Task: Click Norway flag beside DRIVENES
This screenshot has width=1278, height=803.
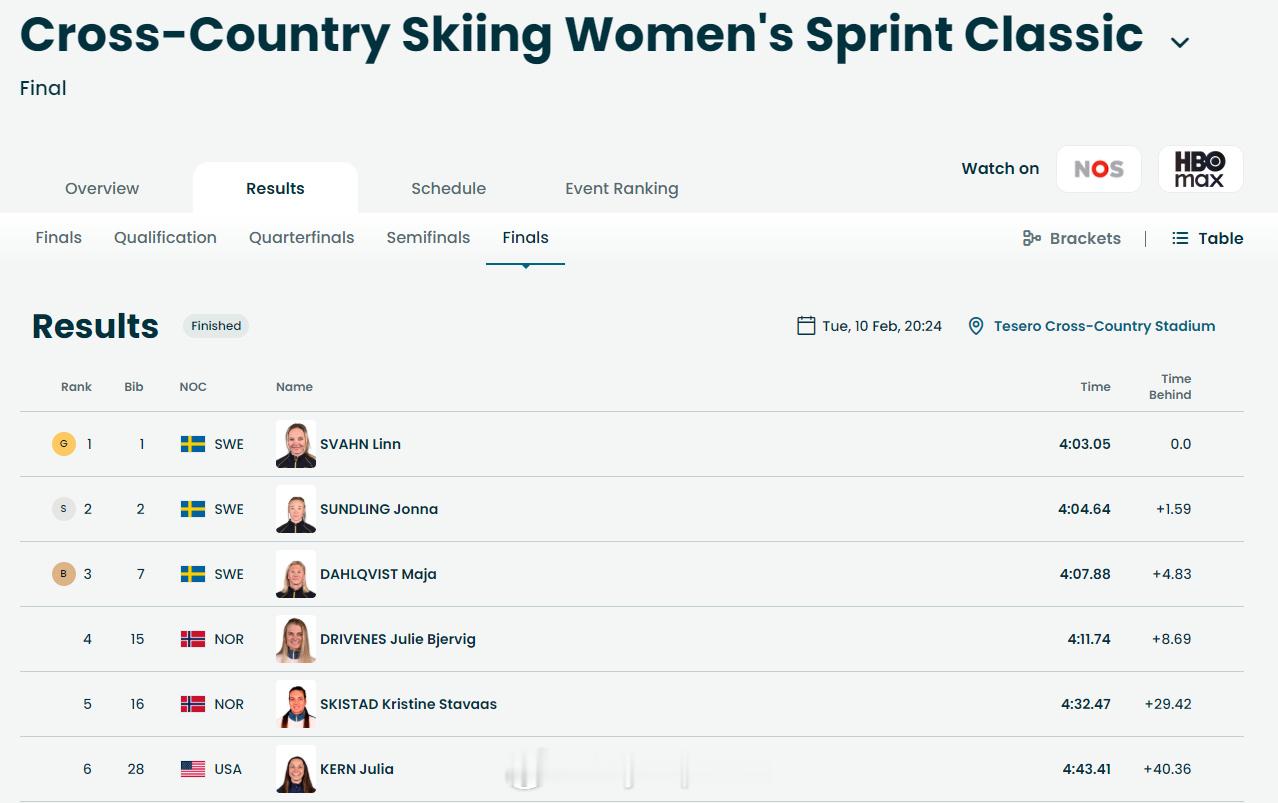Action: tap(193, 639)
